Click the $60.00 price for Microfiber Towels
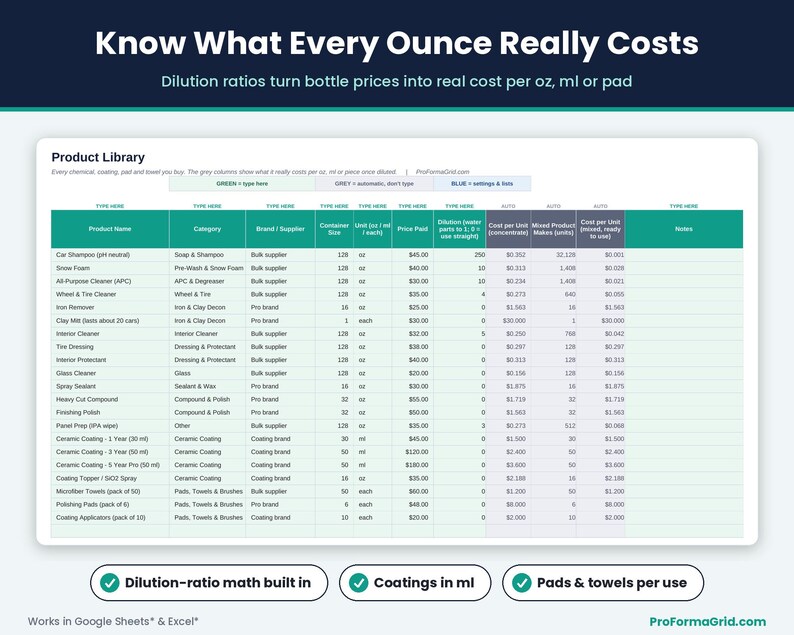 pyautogui.click(x=412, y=492)
